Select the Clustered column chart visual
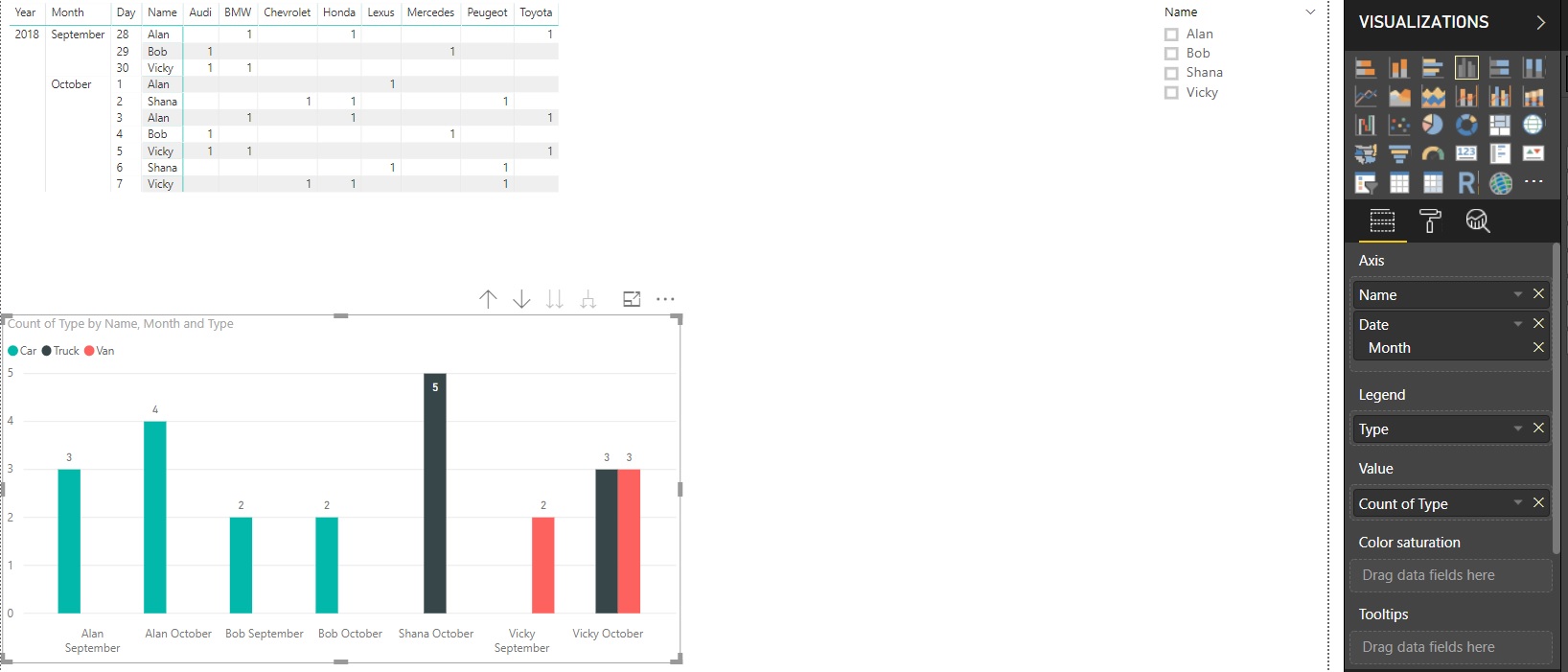1568x672 pixels. [1466, 68]
